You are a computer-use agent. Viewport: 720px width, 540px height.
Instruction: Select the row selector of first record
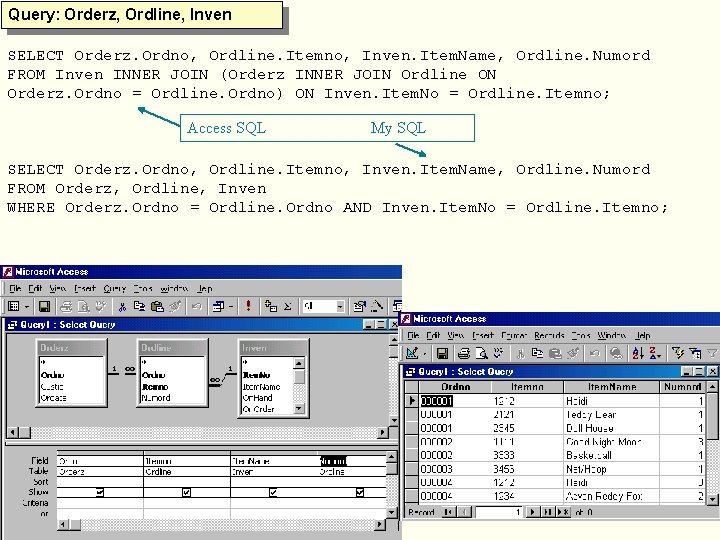pyautogui.click(x=412, y=400)
